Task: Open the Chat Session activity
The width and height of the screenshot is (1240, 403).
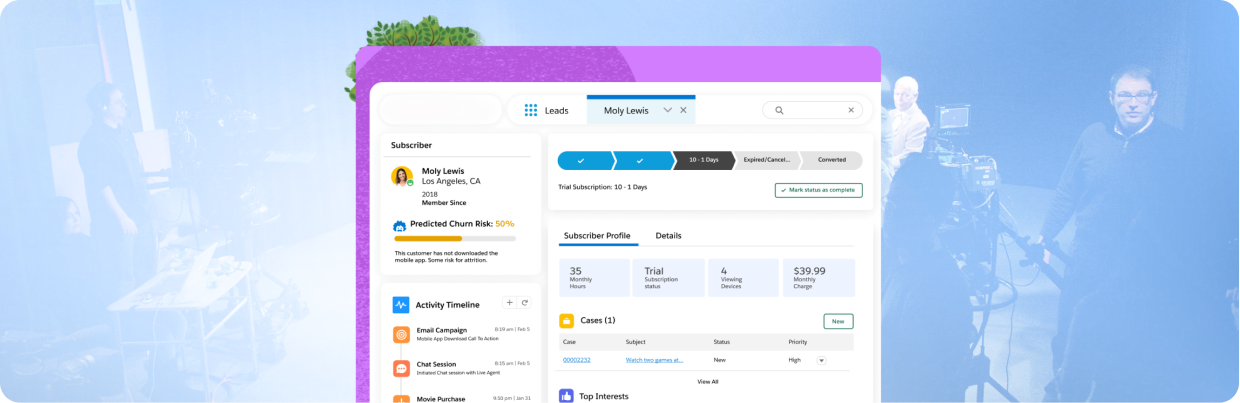Action: coord(436,364)
